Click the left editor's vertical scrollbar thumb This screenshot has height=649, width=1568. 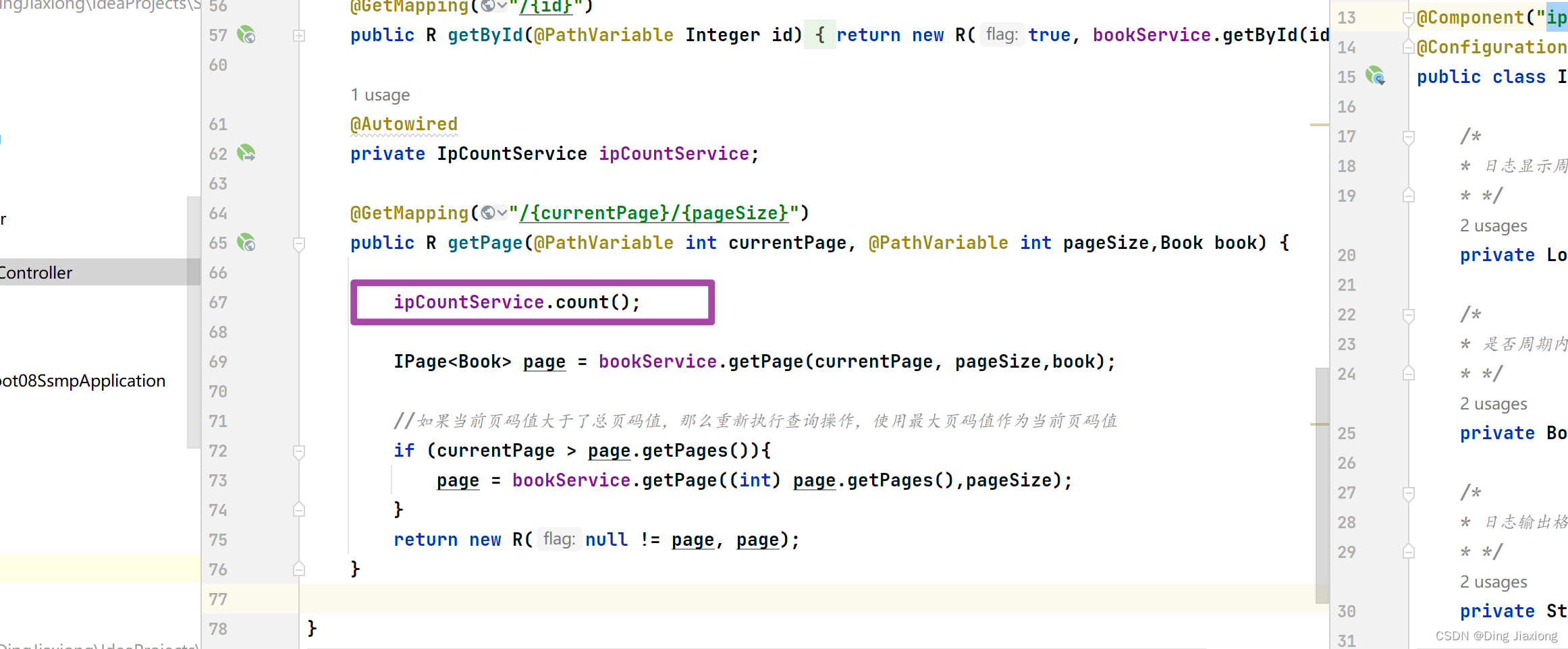(1322, 485)
